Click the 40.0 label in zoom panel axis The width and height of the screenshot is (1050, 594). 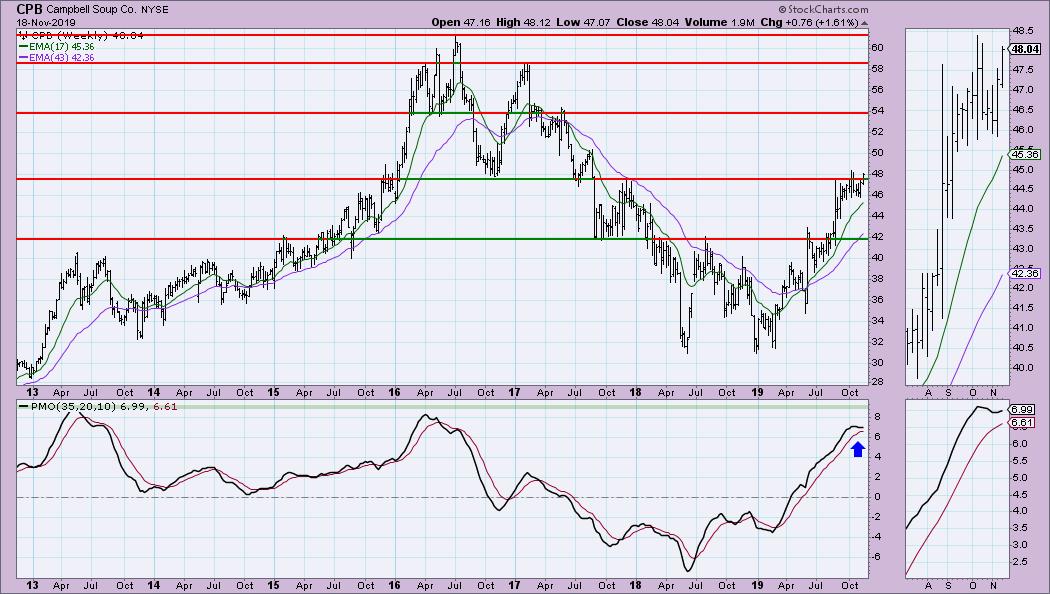[x=1022, y=367]
